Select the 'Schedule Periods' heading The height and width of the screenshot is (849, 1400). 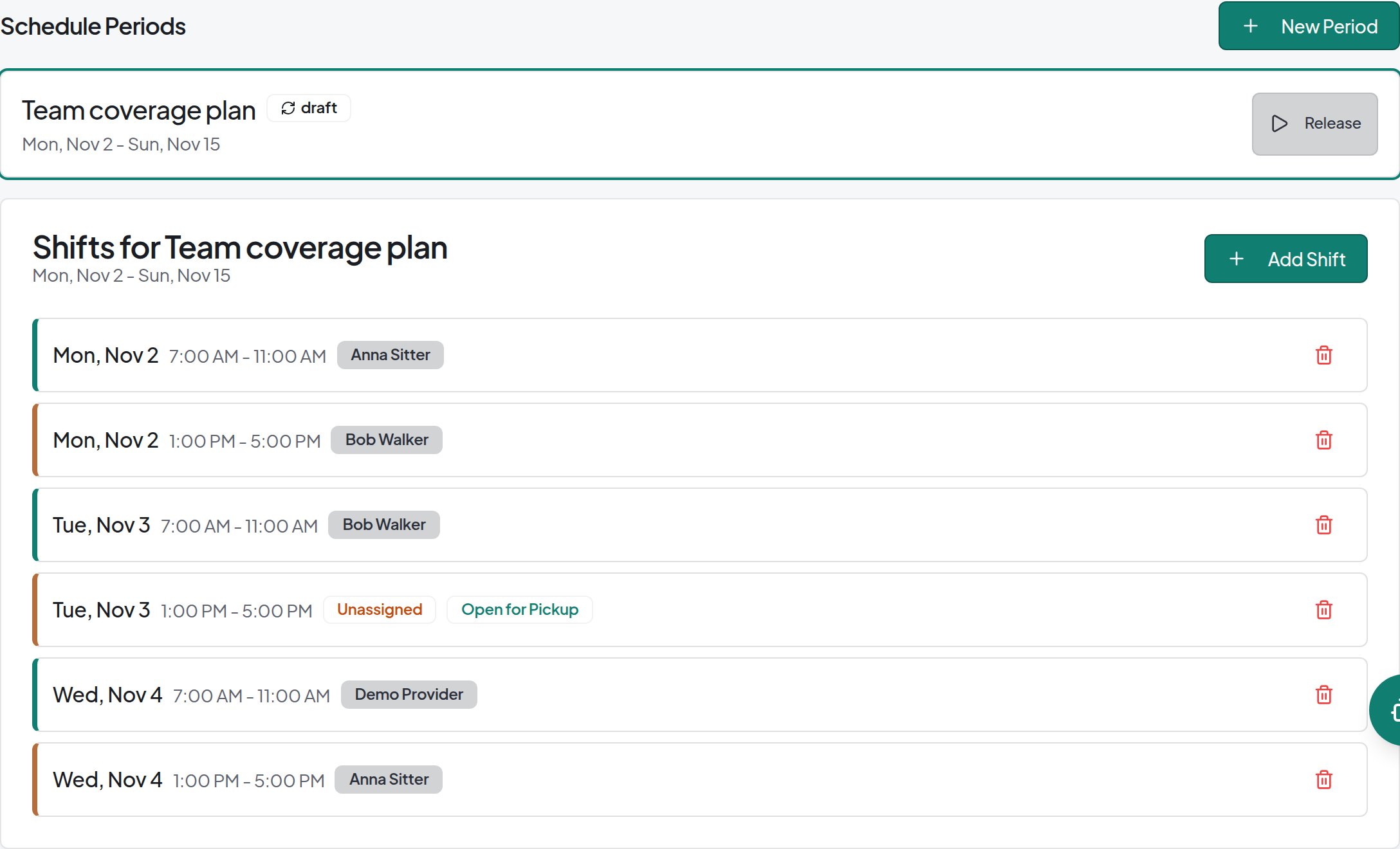coord(93,26)
